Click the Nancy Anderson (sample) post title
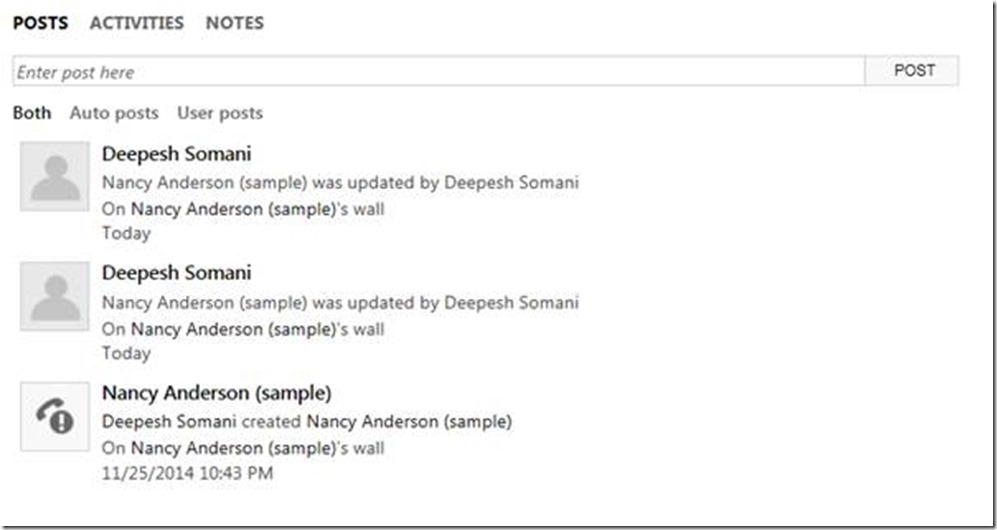The width and height of the screenshot is (997, 530). pyautogui.click(x=216, y=393)
